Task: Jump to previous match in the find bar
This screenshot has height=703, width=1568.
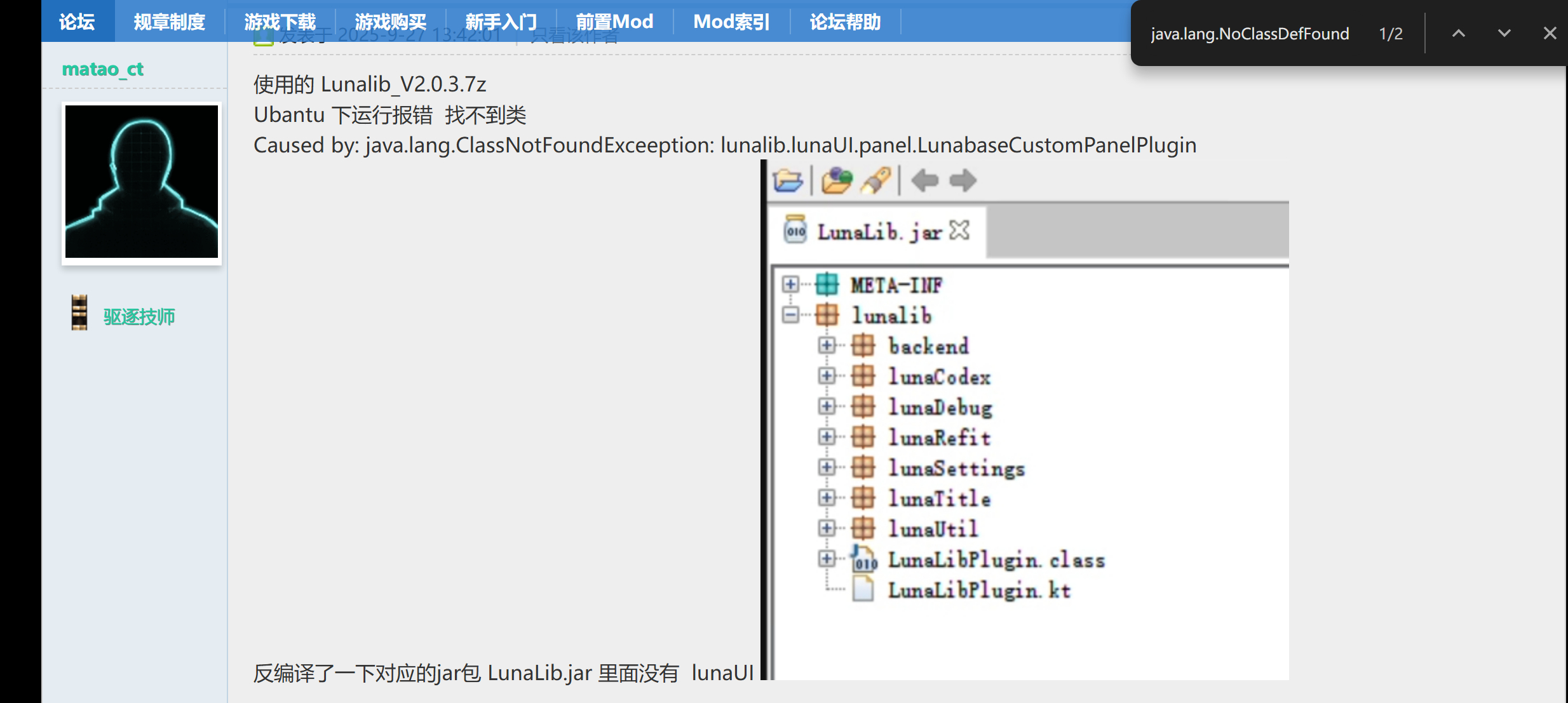Action: click(x=1459, y=33)
